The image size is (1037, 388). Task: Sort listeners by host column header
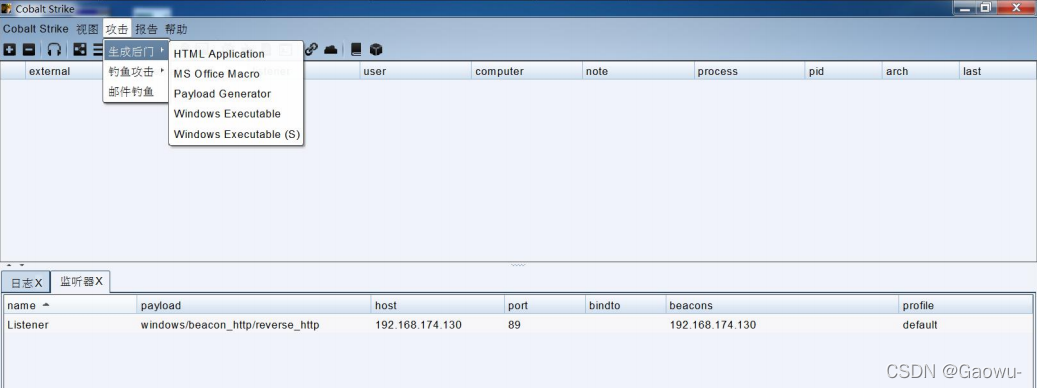pos(438,305)
